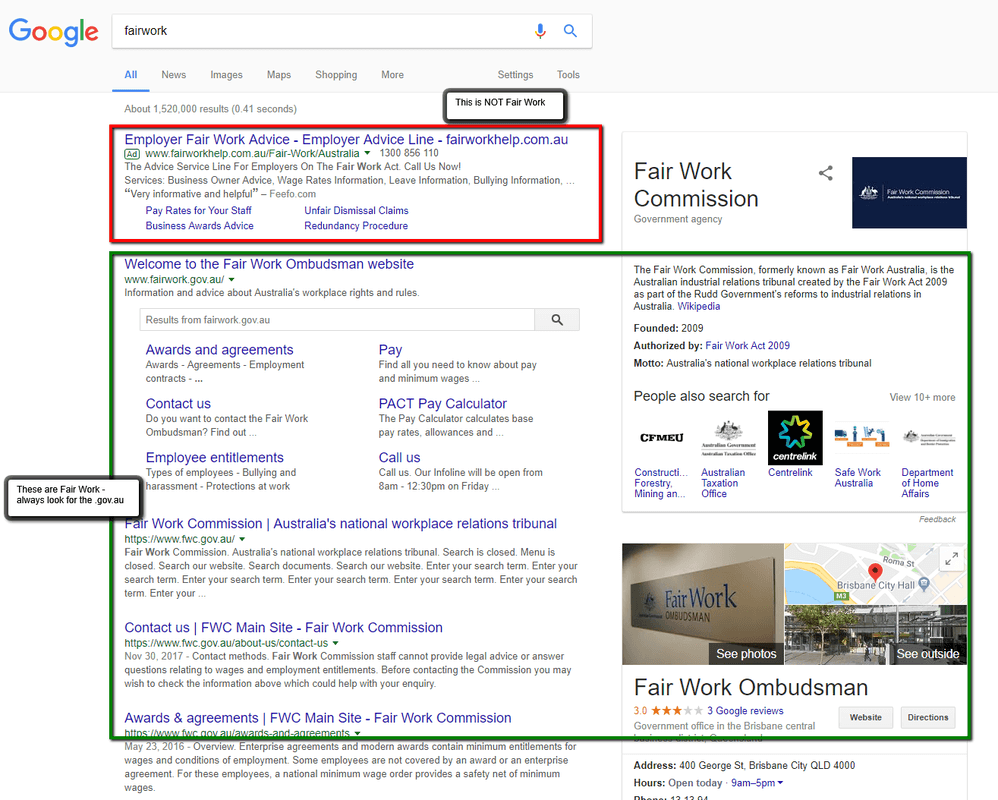This screenshot has height=800, width=998.
Task: Click the Directions button
Action: pos(928,717)
